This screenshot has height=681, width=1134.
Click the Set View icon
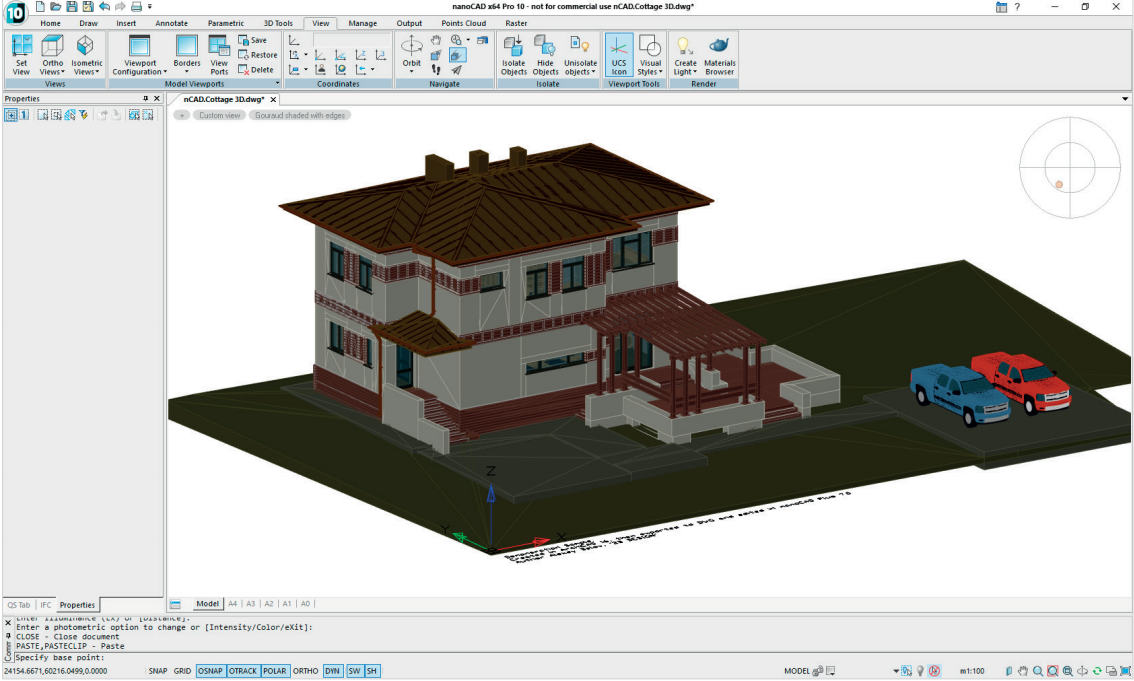tap(22, 46)
